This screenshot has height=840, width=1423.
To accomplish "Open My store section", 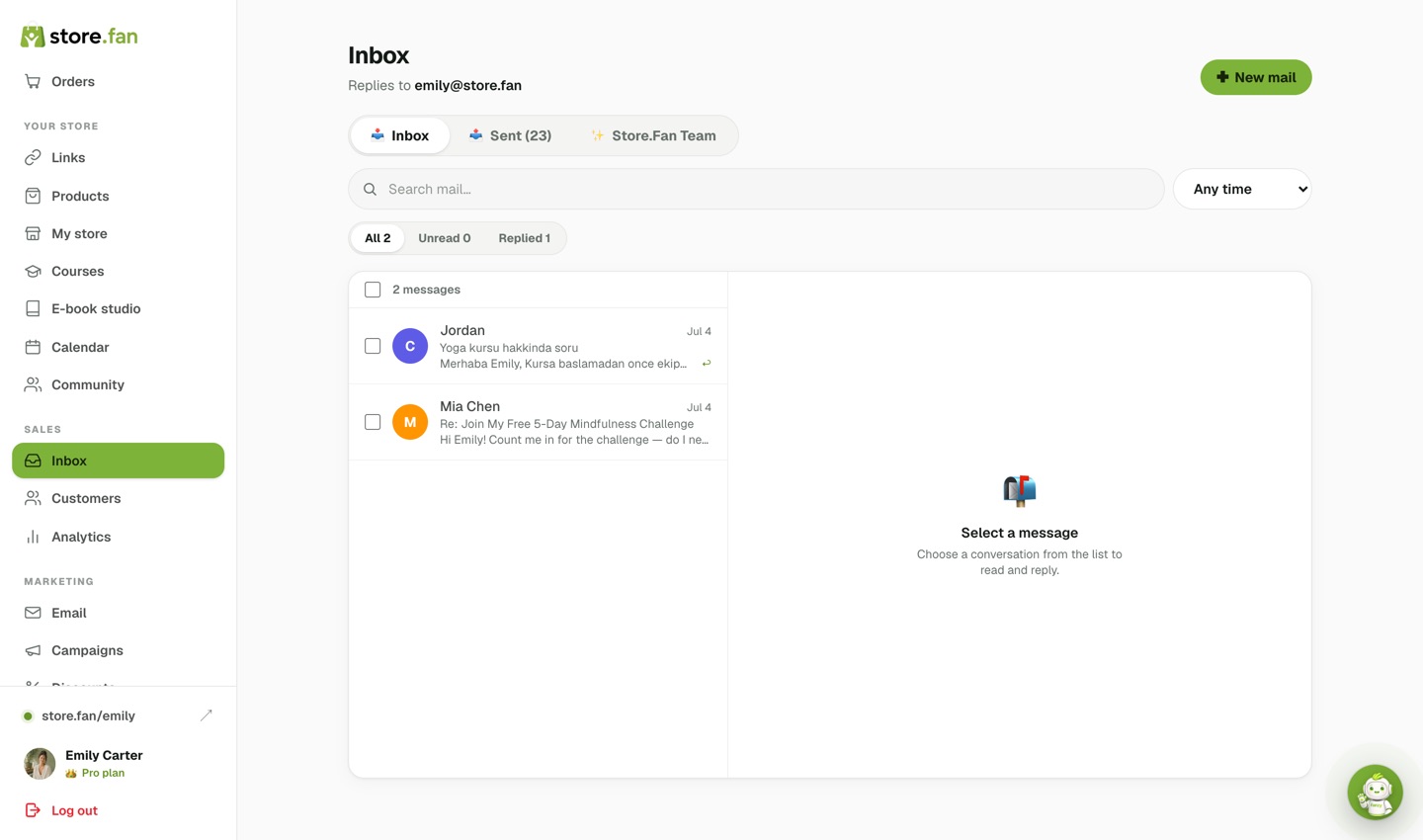I will (119, 233).
